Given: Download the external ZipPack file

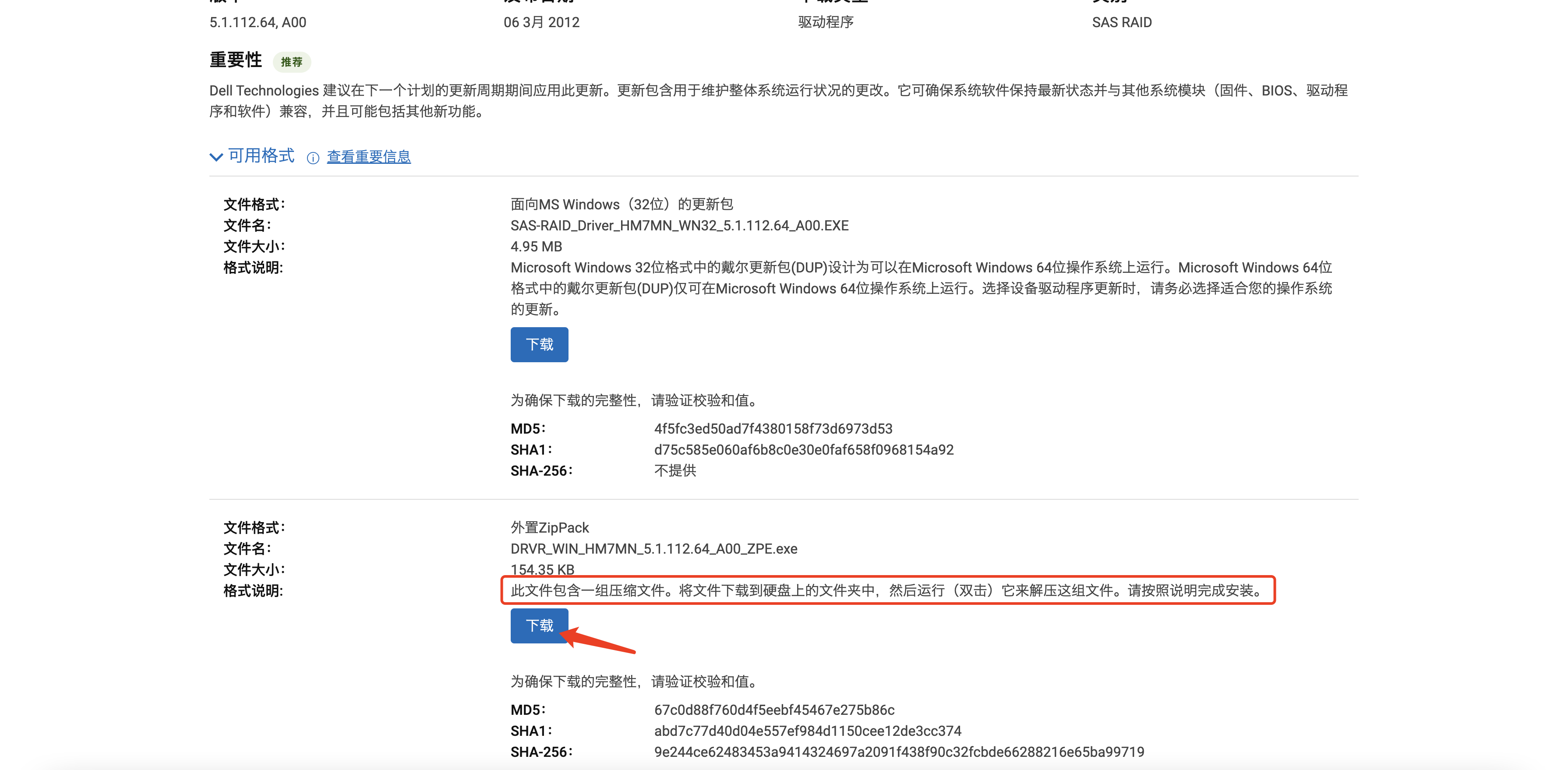Looking at the screenshot, I should (x=539, y=625).
